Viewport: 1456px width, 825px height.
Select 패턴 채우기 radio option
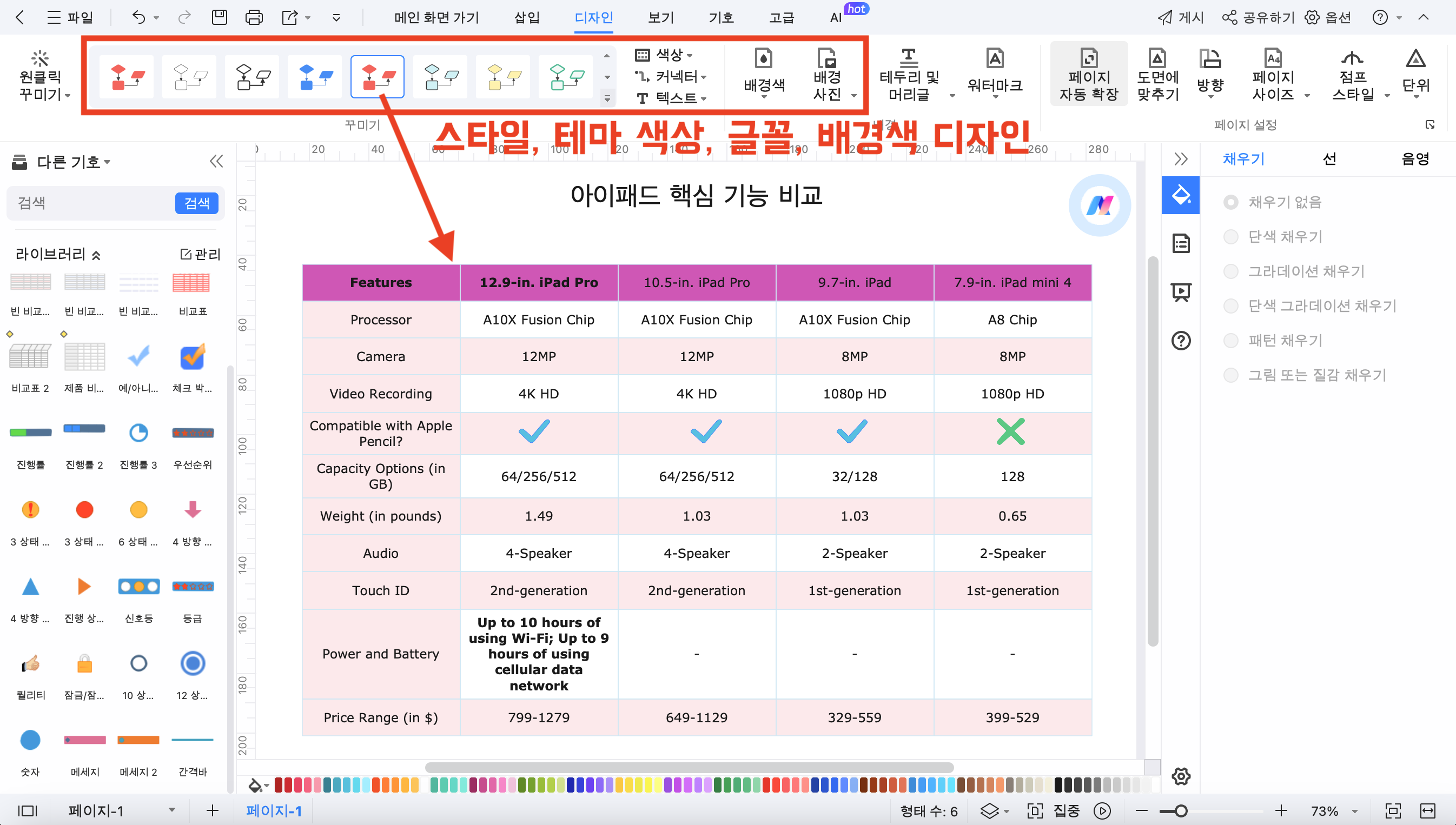(x=1230, y=341)
